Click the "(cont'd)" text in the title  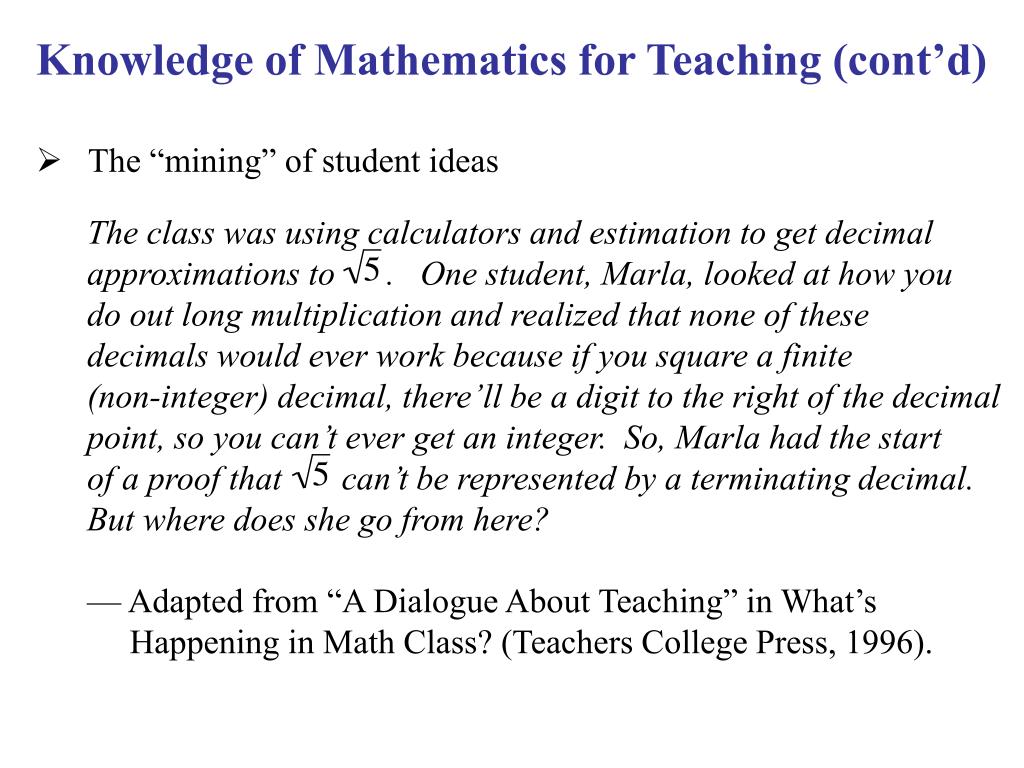tap(910, 61)
